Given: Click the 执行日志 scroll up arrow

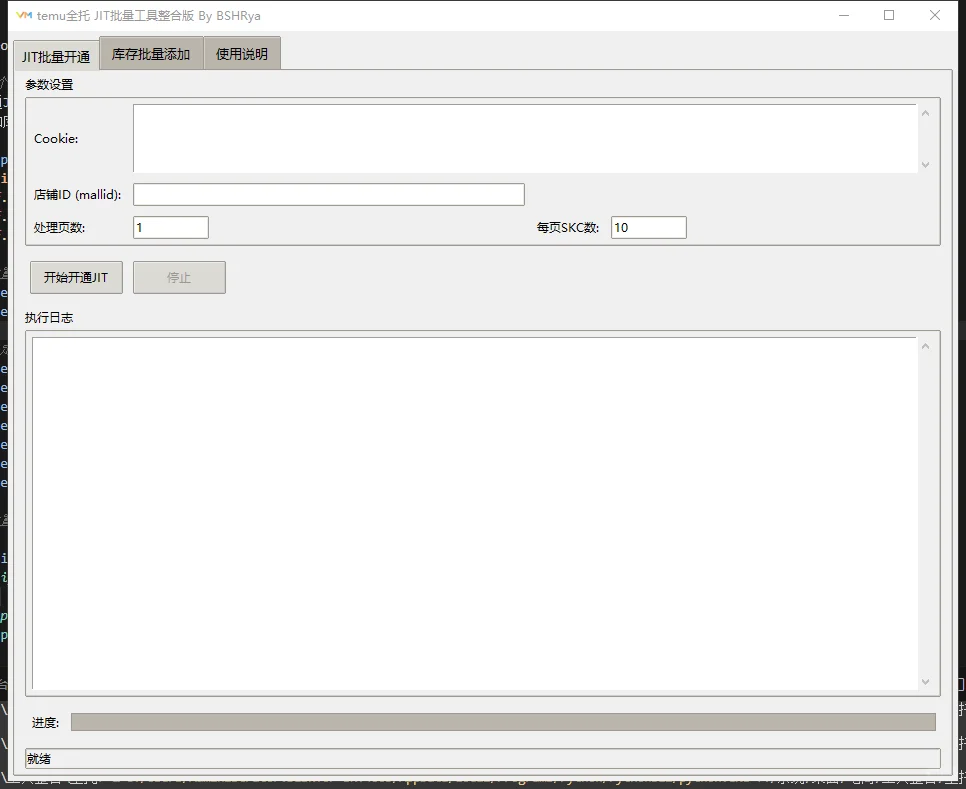Looking at the screenshot, I should pos(925,347).
